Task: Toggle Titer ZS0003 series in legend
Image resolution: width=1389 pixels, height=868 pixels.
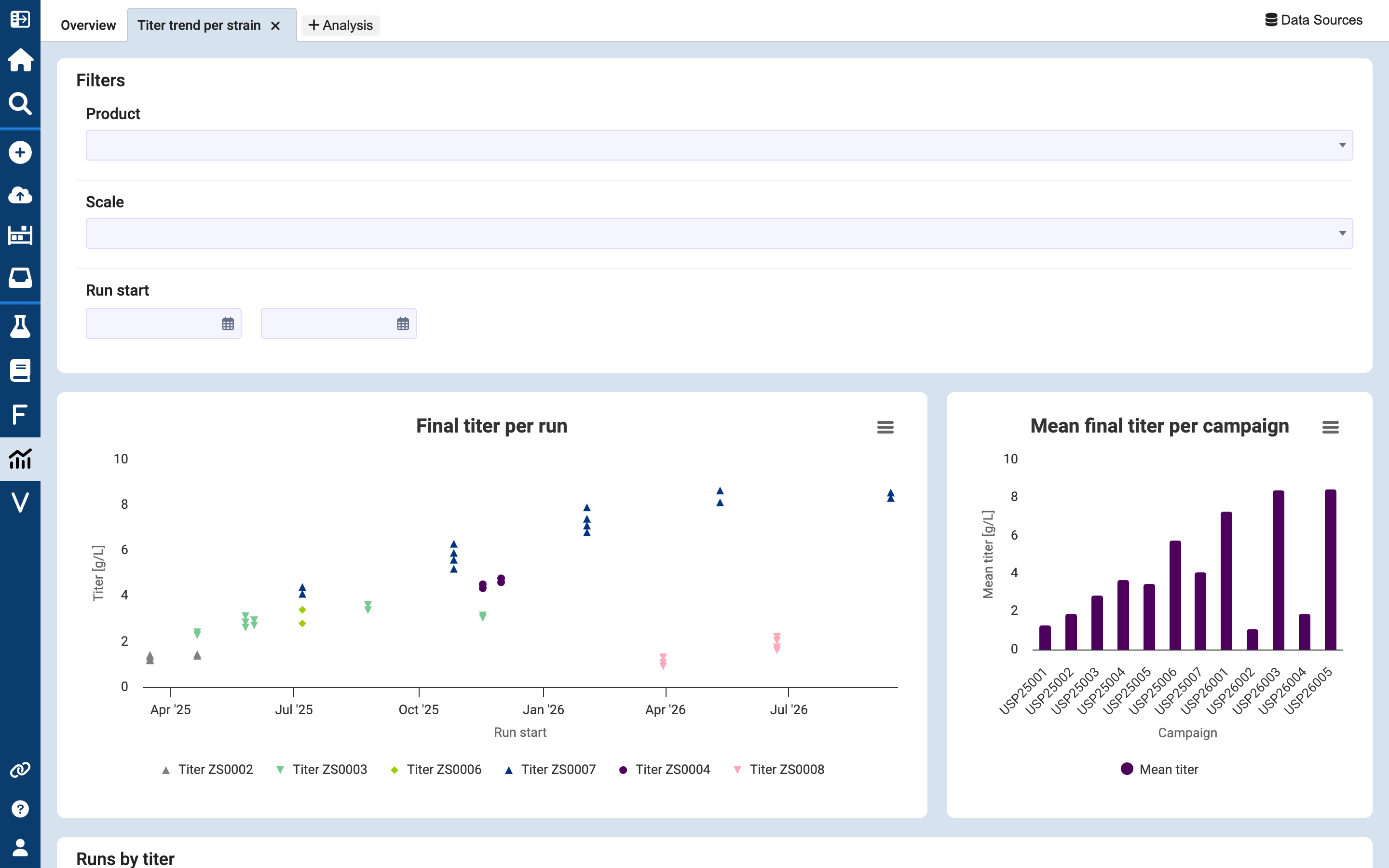Action: coord(321,770)
